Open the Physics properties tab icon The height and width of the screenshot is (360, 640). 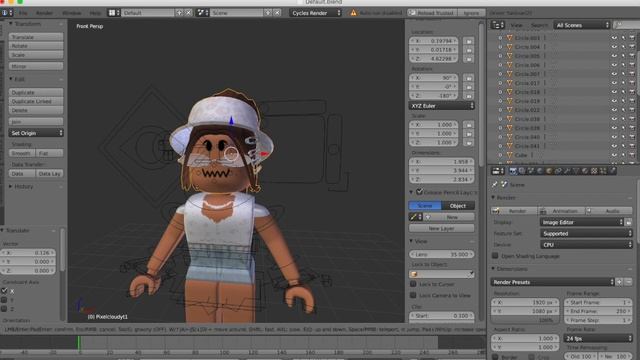(612, 171)
